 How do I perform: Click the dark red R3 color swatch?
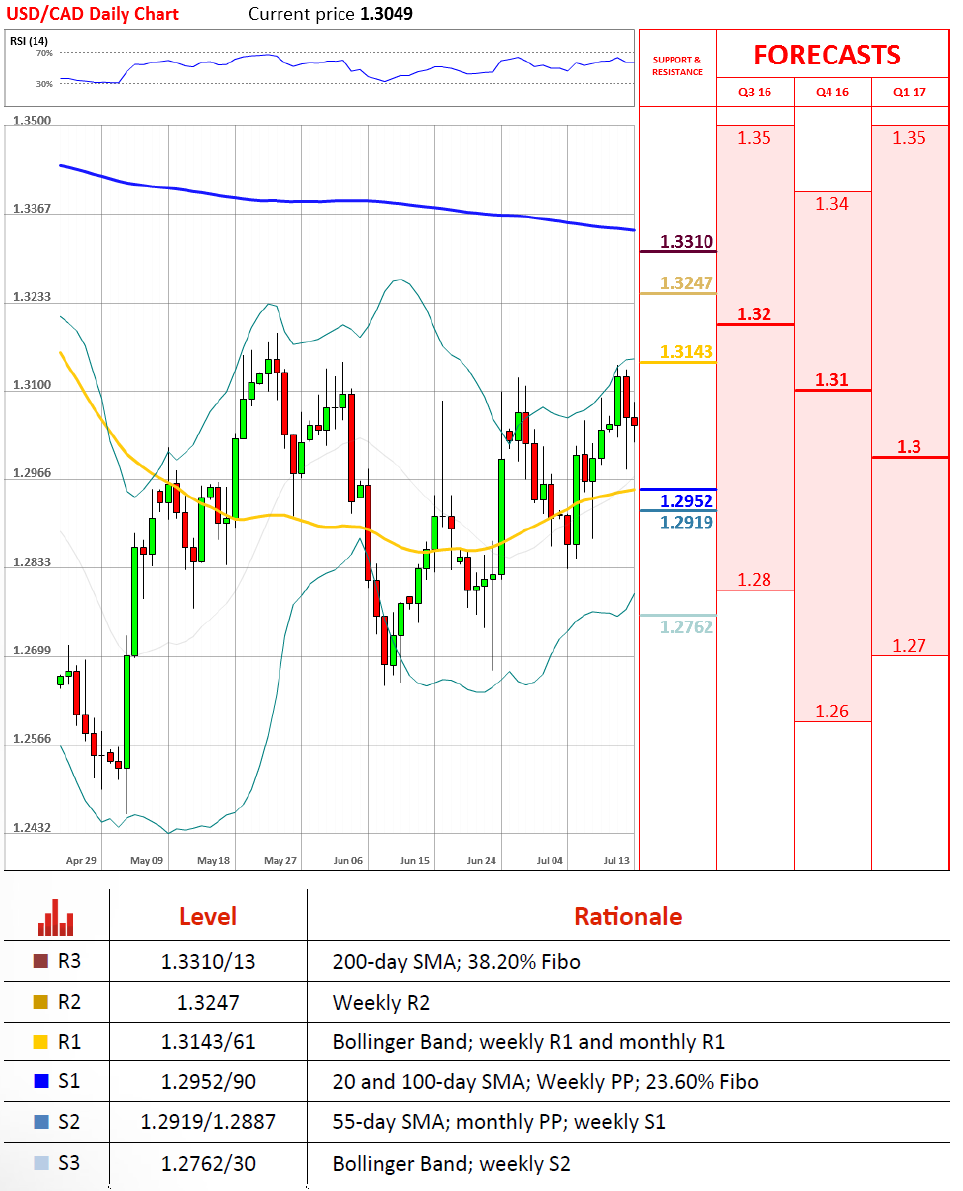point(41,962)
